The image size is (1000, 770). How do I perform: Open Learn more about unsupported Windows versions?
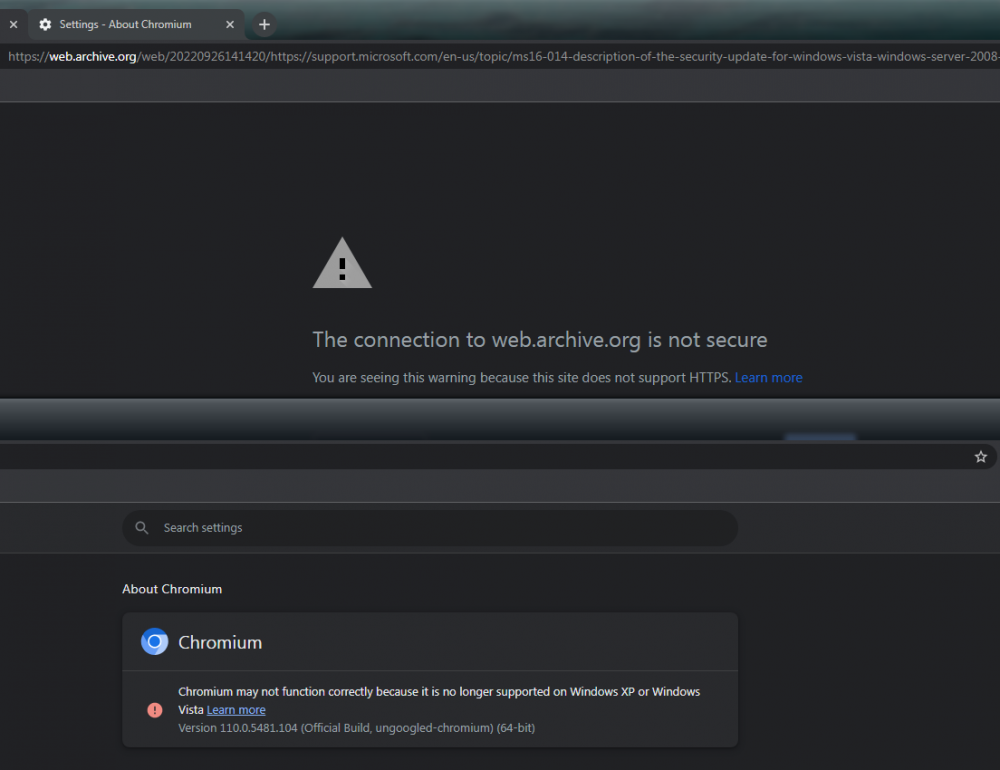tap(236, 709)
